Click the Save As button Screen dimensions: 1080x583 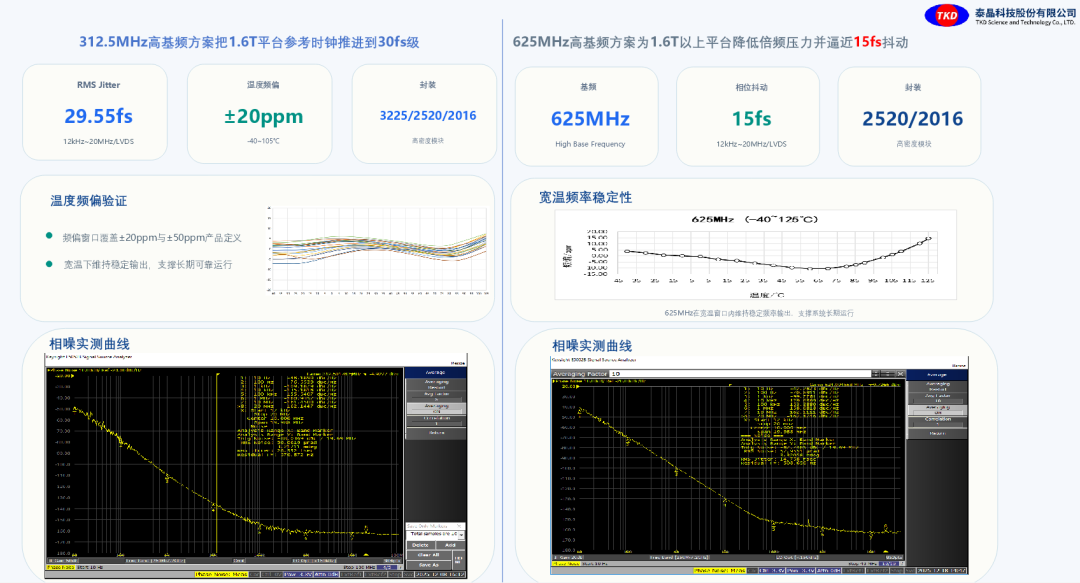click(x=428, y=565)
